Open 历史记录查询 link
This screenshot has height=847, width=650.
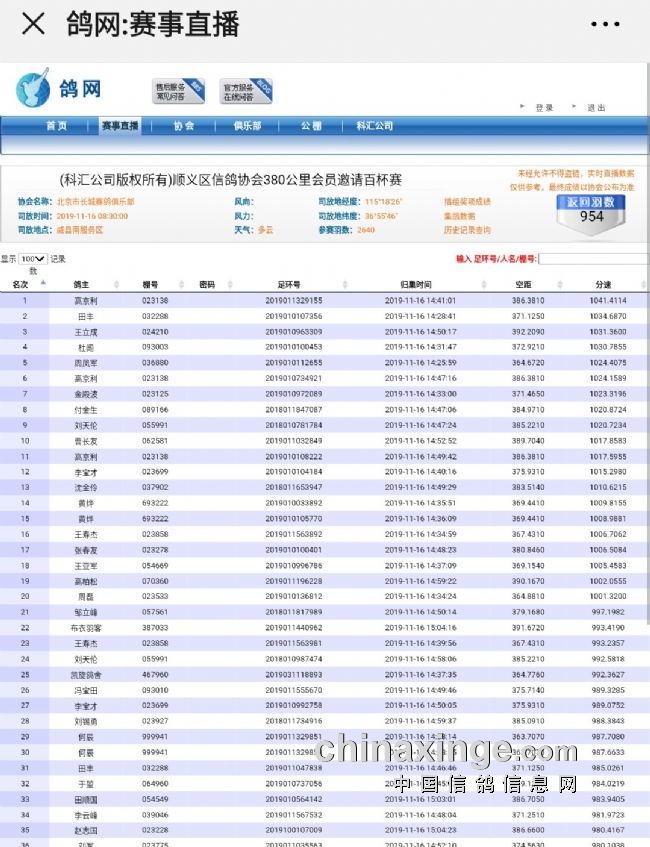(x=467, y=230)
